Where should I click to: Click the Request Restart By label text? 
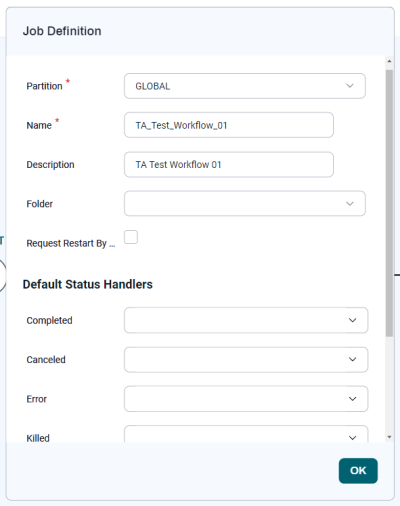[x=71, y=243]
